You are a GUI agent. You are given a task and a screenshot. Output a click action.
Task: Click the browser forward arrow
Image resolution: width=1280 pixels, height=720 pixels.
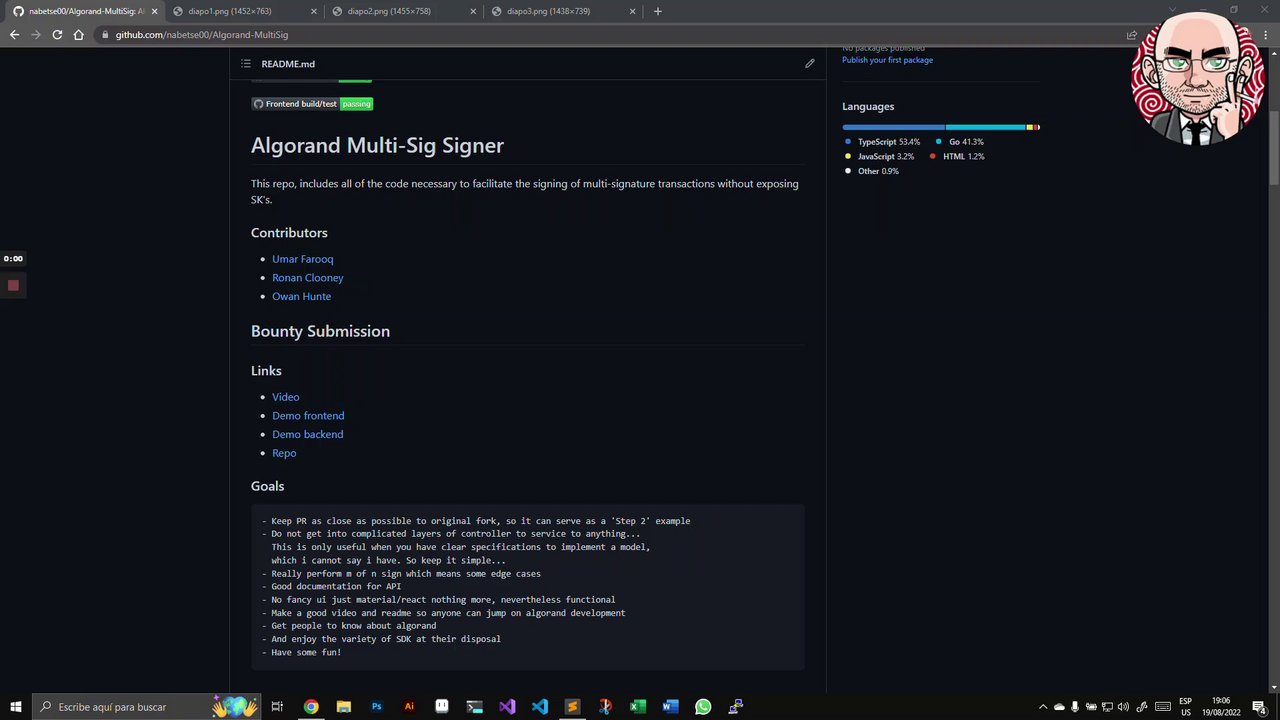tap(36, 35)
